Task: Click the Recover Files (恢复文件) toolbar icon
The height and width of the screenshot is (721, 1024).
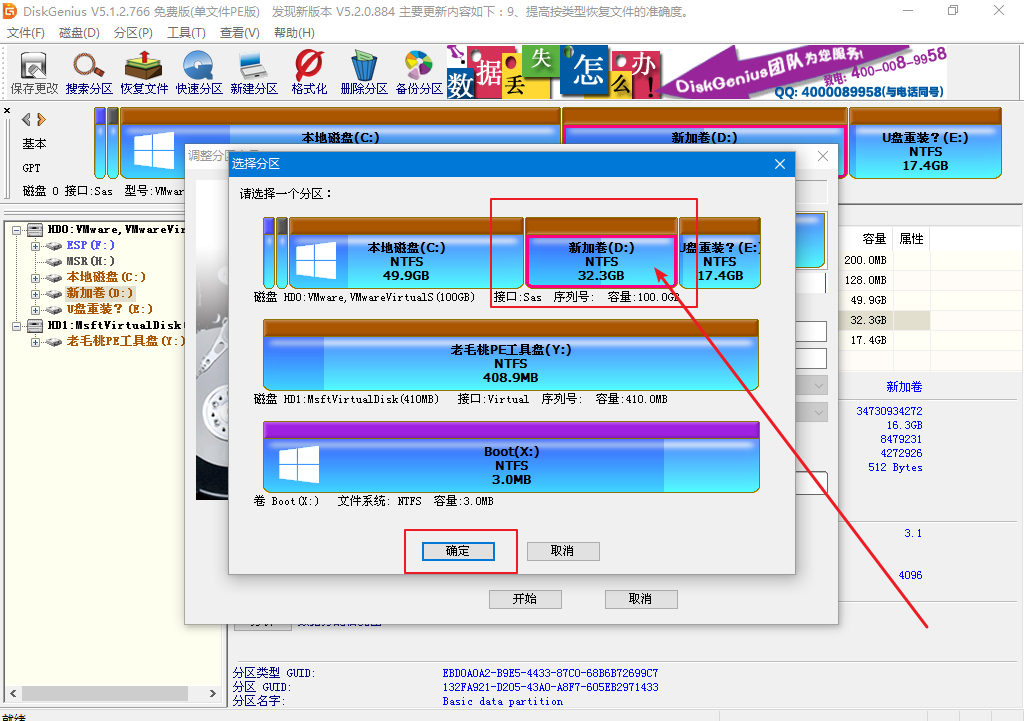Action: click(144, 72)
